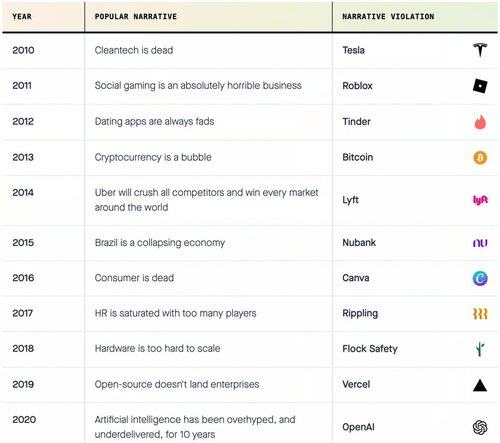Click the 'Flock Safety' company name
Image resolution: width=500 pixels, height=443 pixels.
[370, 349]
